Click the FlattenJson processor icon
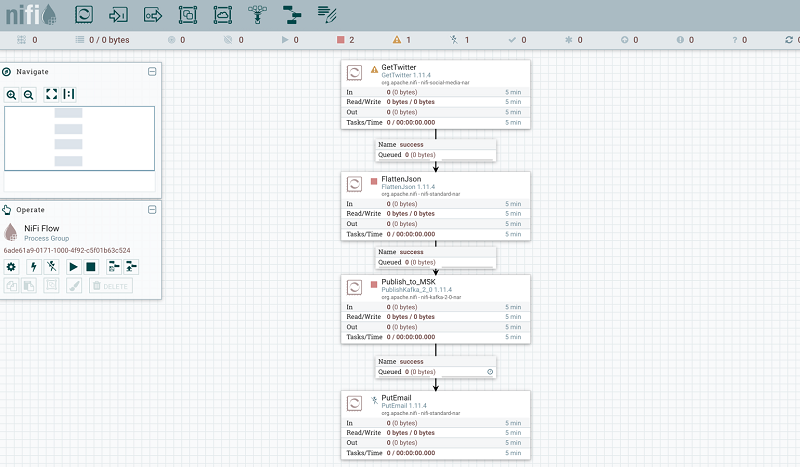This screenshot has height=467, width=800. click(355, 184)
